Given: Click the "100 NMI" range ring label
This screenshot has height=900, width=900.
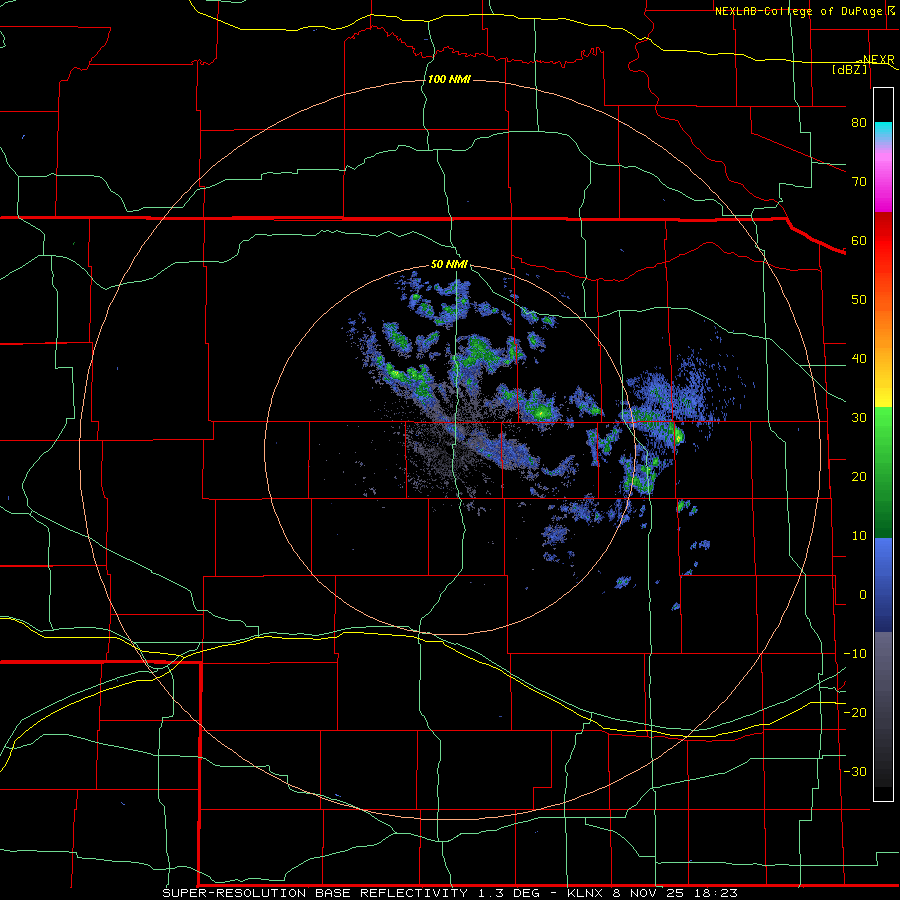Looking at the screenshot, I should click(x=449, y=79).
